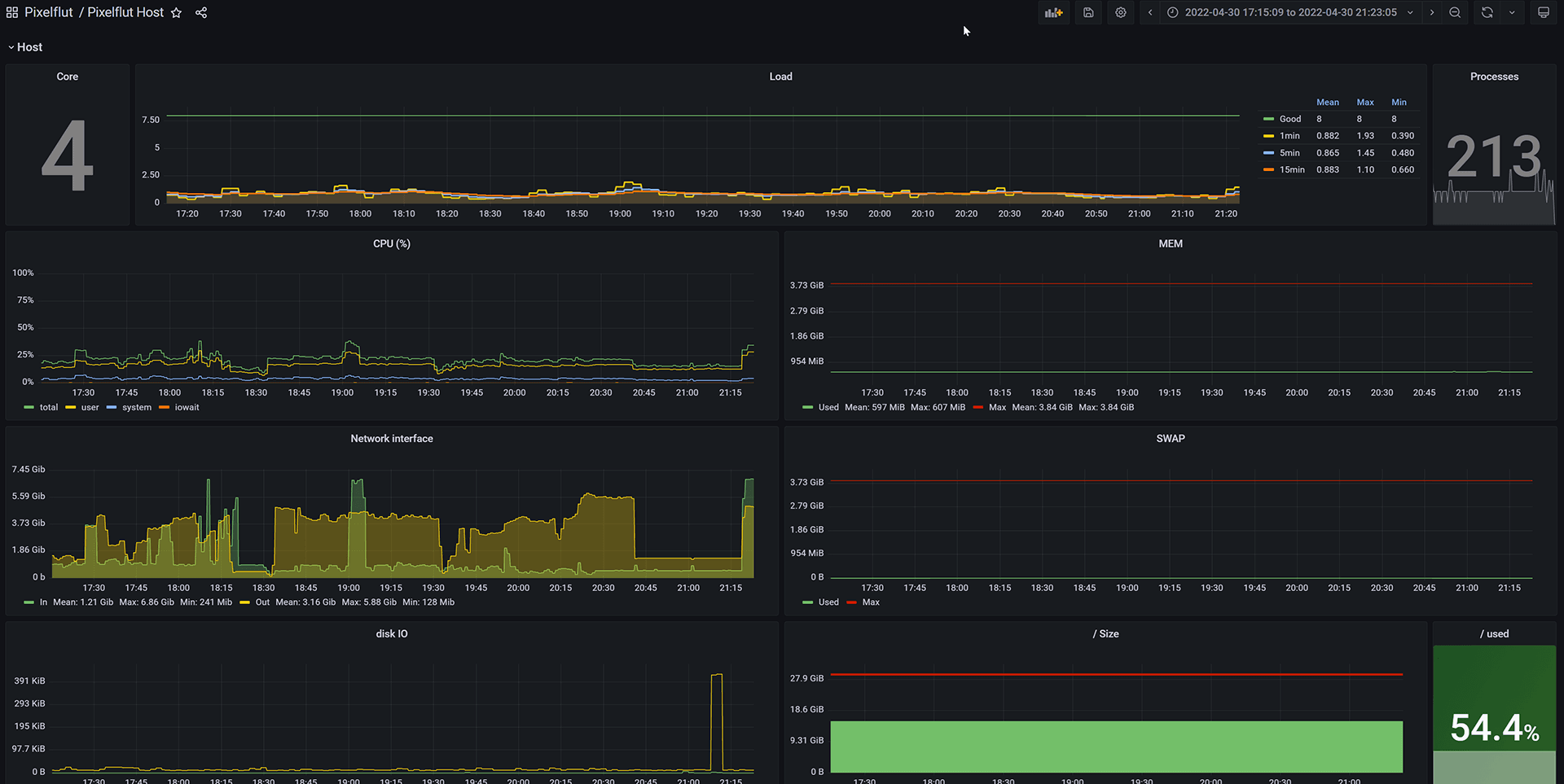1564x784 pixels.
Task: Toggle the user series in CPU legend
Action: tap(90, 407)
